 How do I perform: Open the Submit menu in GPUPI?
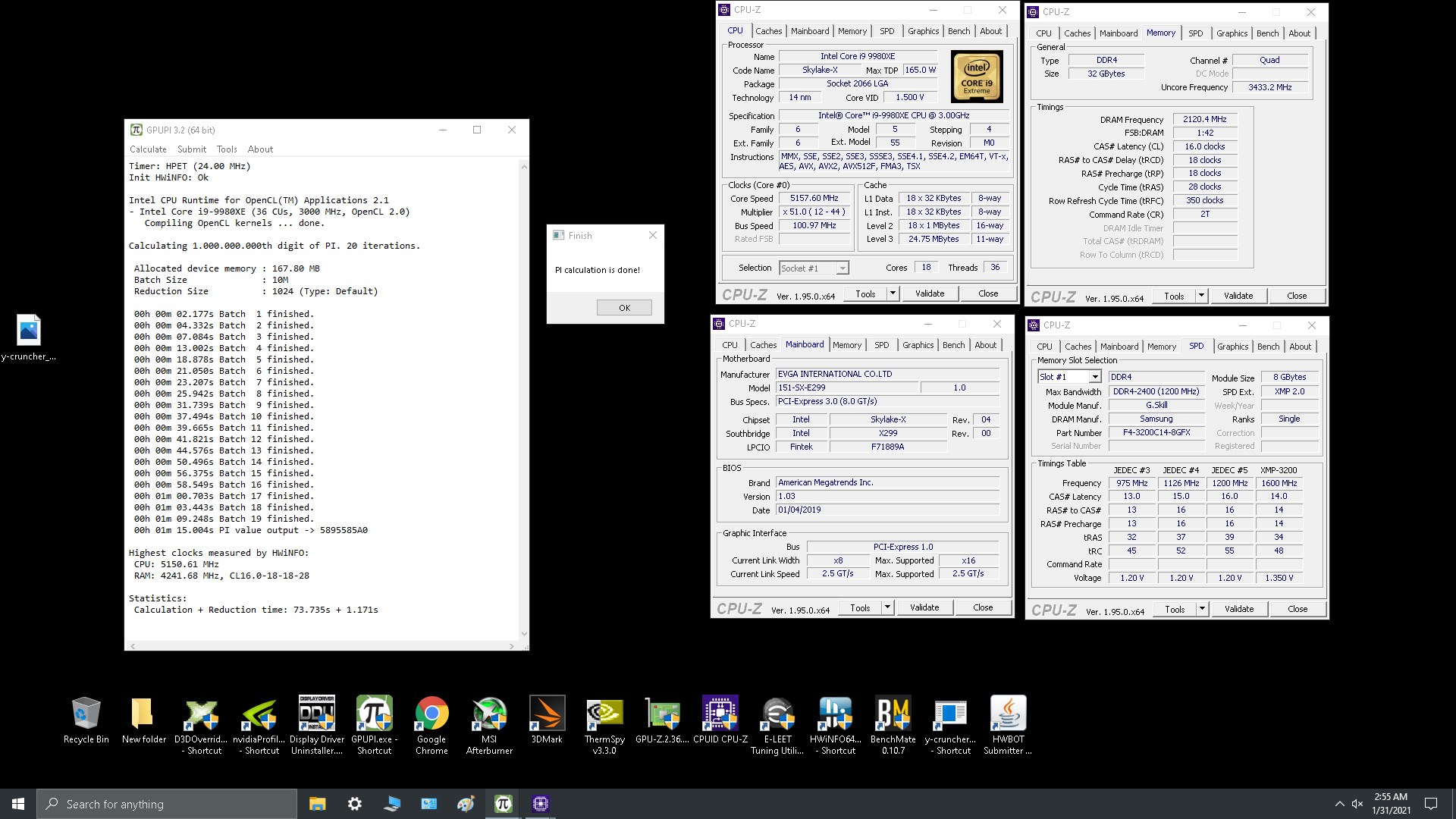192,149
